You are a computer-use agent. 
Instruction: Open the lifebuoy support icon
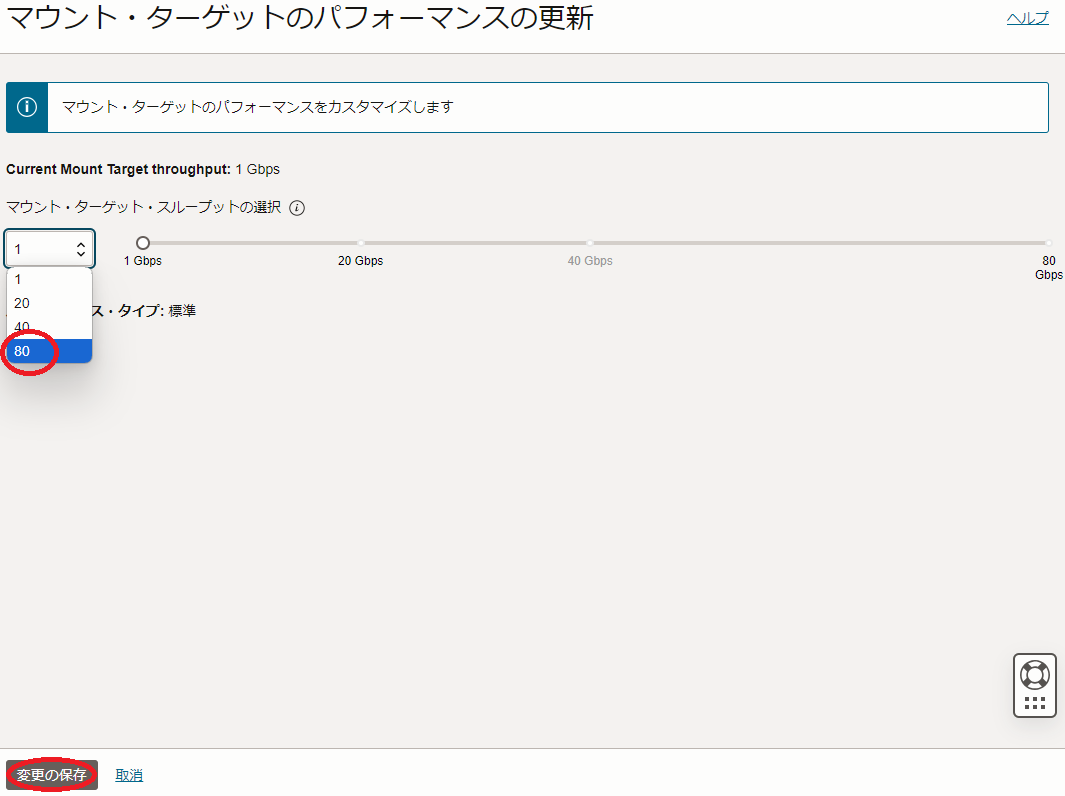tap(1035, 674)
